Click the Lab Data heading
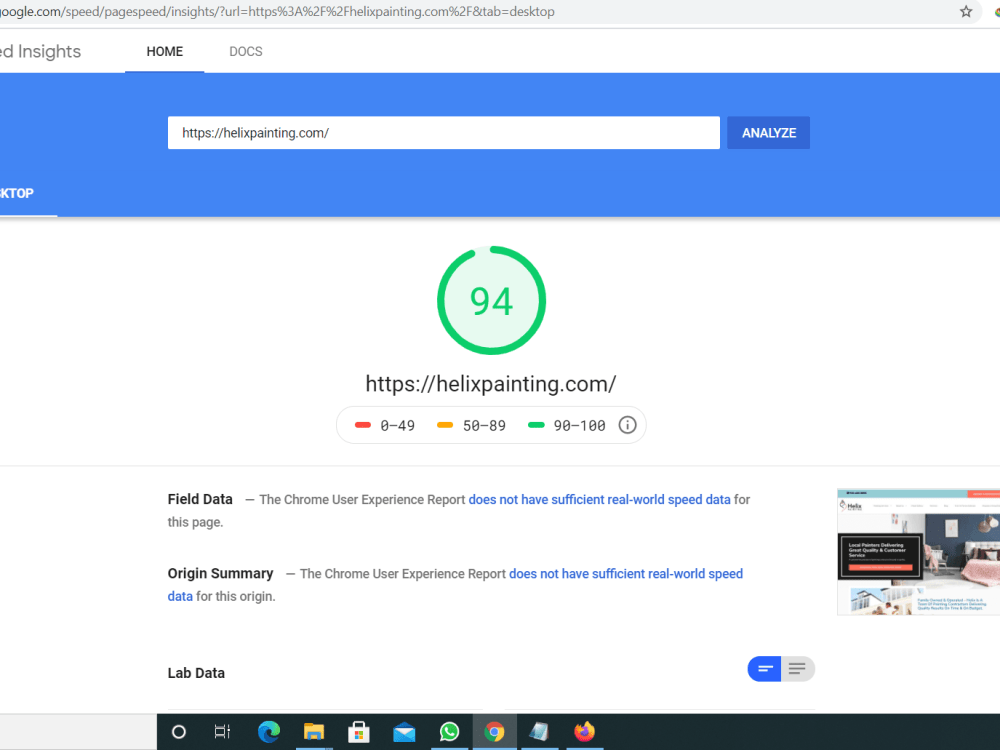The height and width of the screenshot is (750, 1000). (x=196, y=673)
